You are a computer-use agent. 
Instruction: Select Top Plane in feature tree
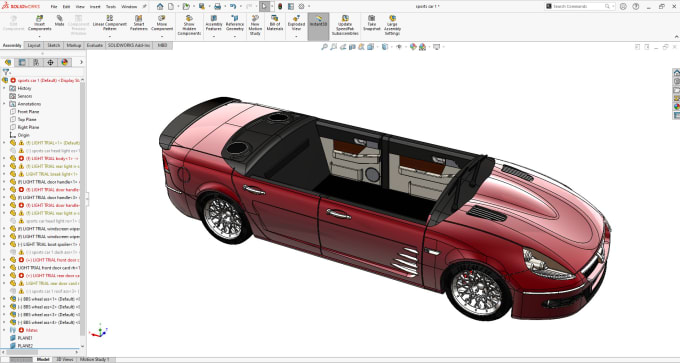click(x=27, y=119)
